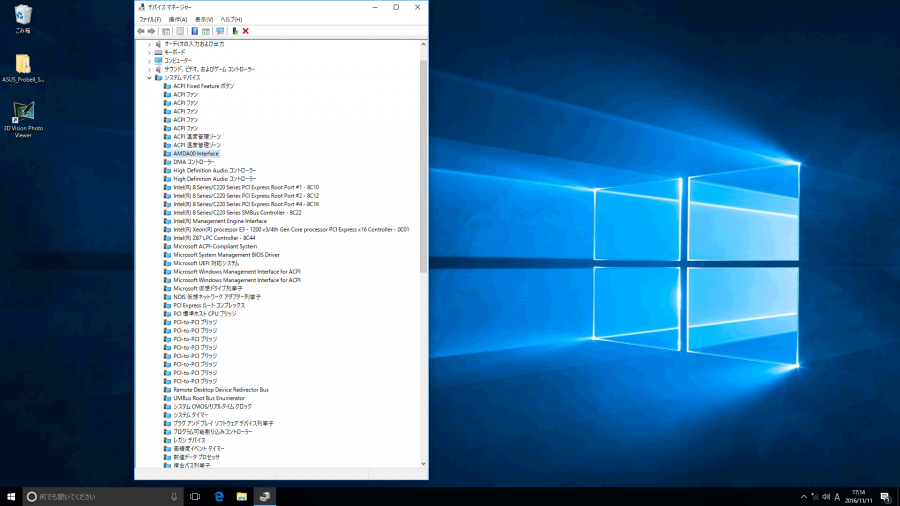Launch Microsoft Edge from the taskbar
Screen dimensions: 900x506
pos(218,496)
